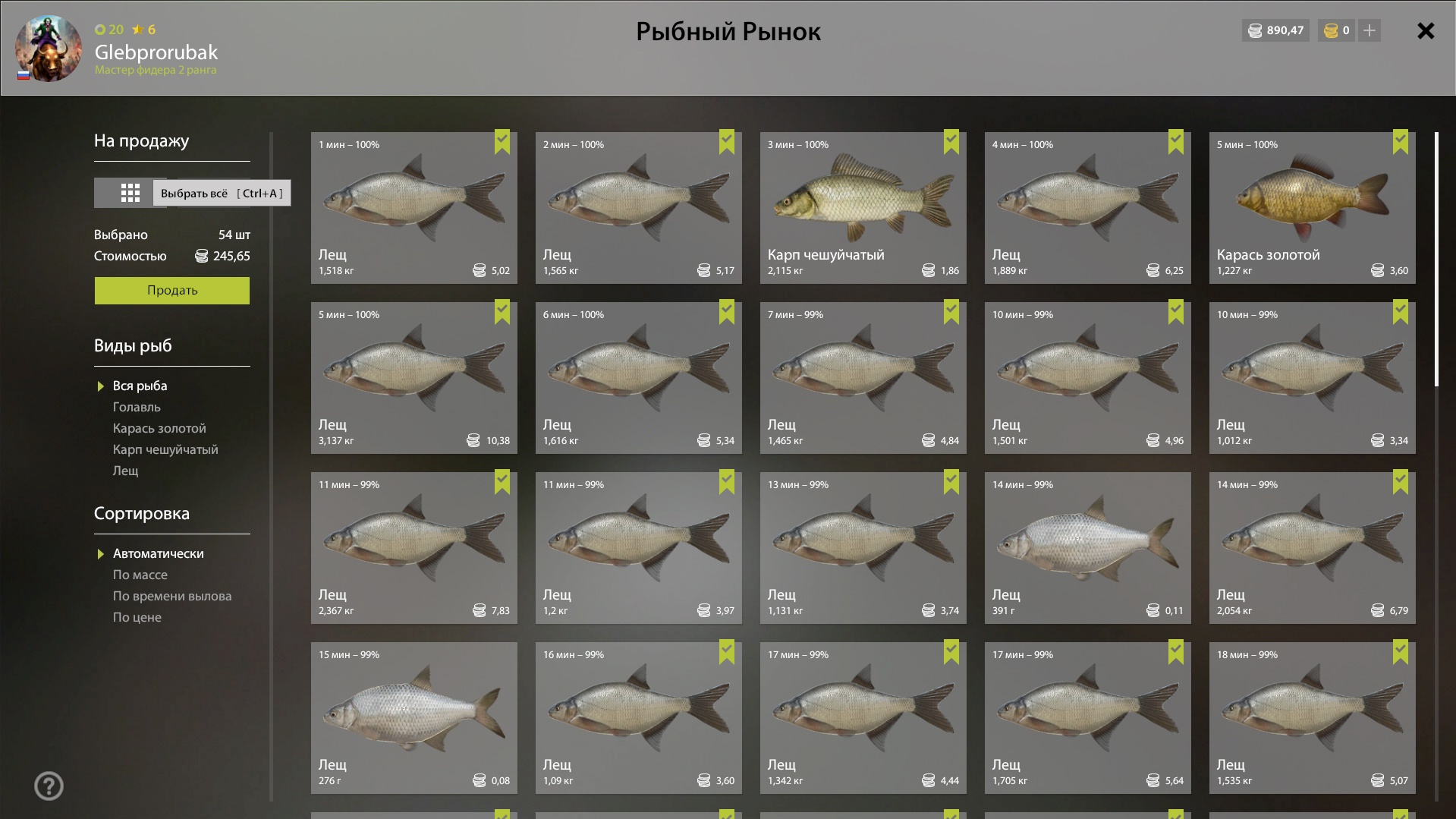Filter fish list by Голавль
Screen dimensions: 1456x819
click(x=137, y=407)
